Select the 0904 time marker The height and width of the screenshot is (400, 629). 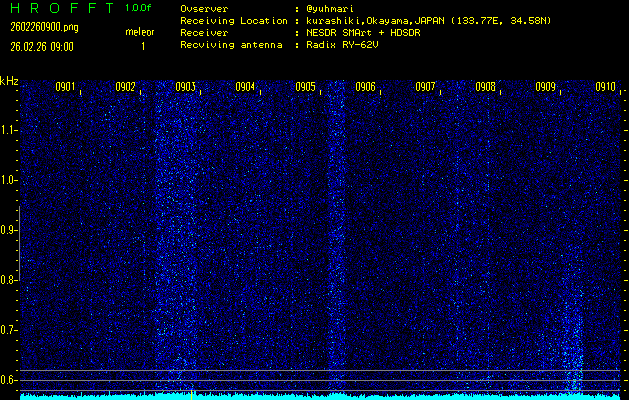[245, 87]
